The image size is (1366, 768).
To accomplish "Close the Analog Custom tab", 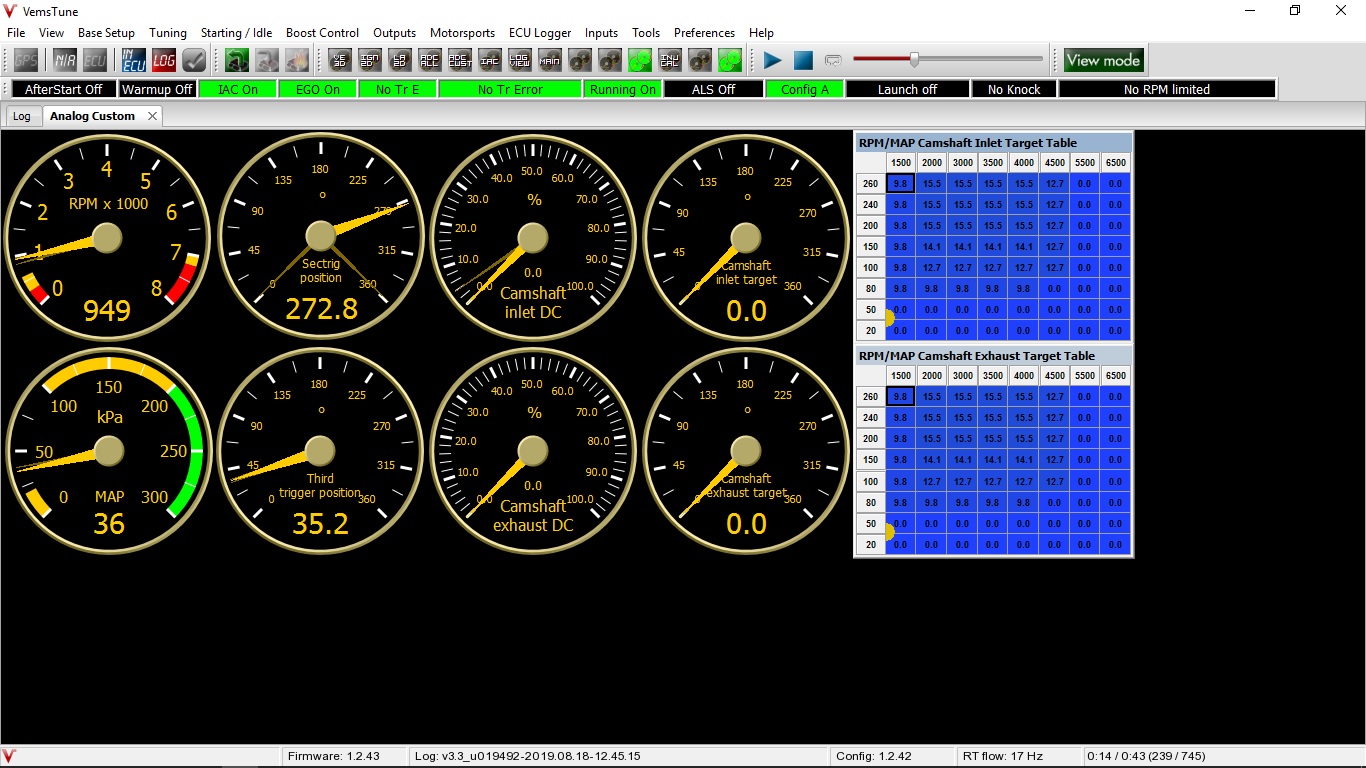I will pyautogui.click(x=152, y=116).
